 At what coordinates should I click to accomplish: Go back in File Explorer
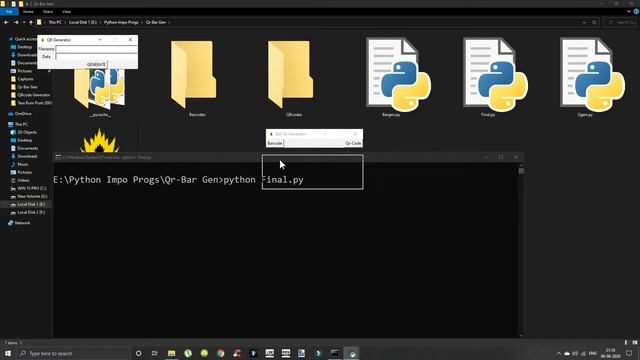click(x=6, y=22)
